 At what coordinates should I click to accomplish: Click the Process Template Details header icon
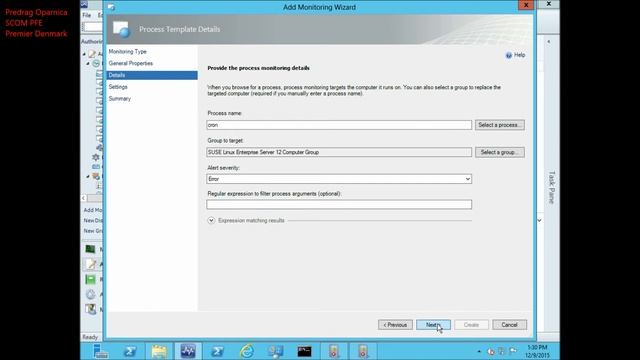(x=121, y=29)
